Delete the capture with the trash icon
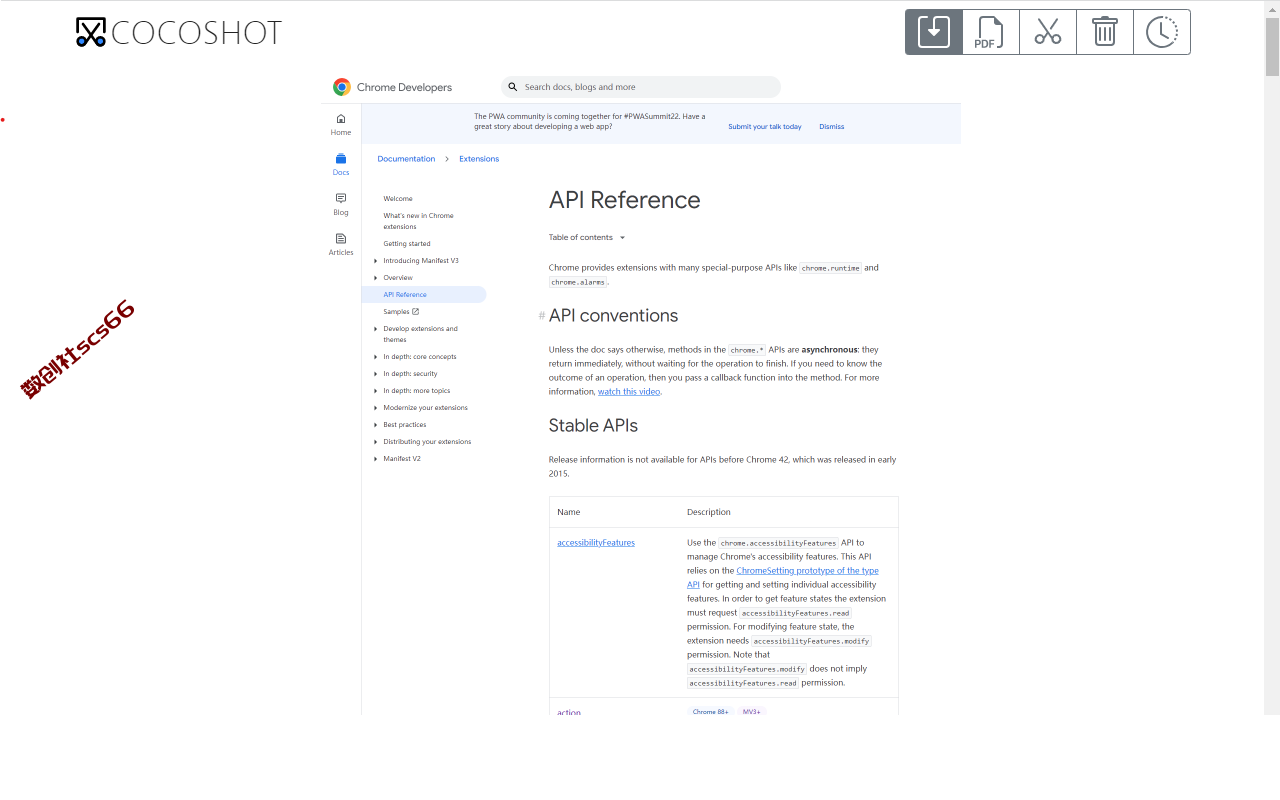 pyautogui.click(x=1105, y=32)
